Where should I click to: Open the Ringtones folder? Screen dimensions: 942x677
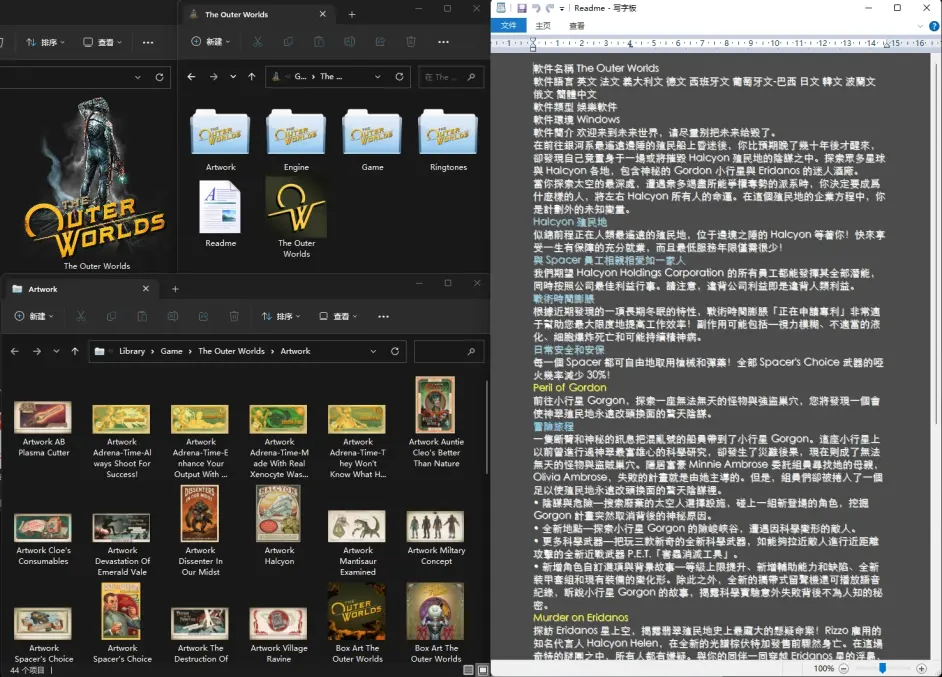[448, 132]
